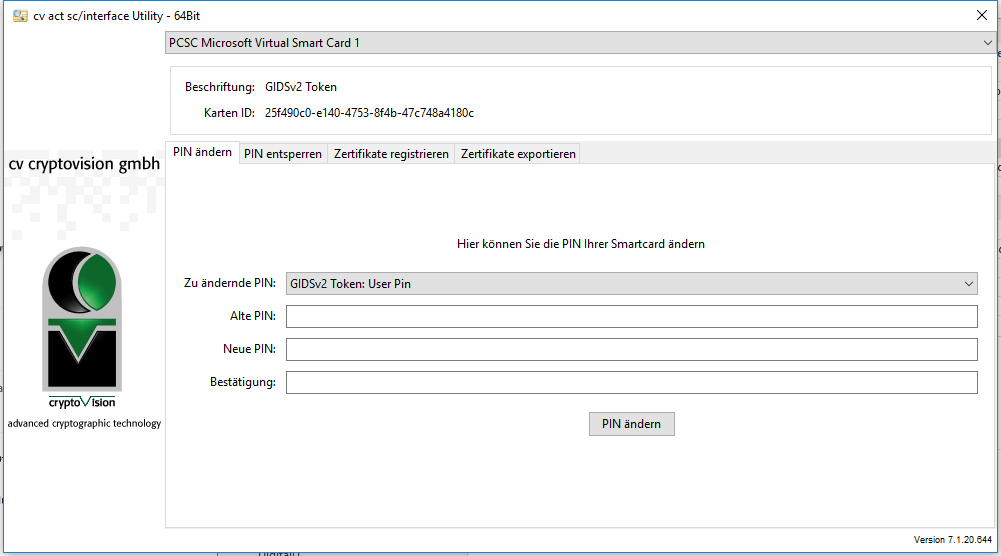Click the cryptovision logo image
Viewport: 1001px width, 556px height.
83,327
